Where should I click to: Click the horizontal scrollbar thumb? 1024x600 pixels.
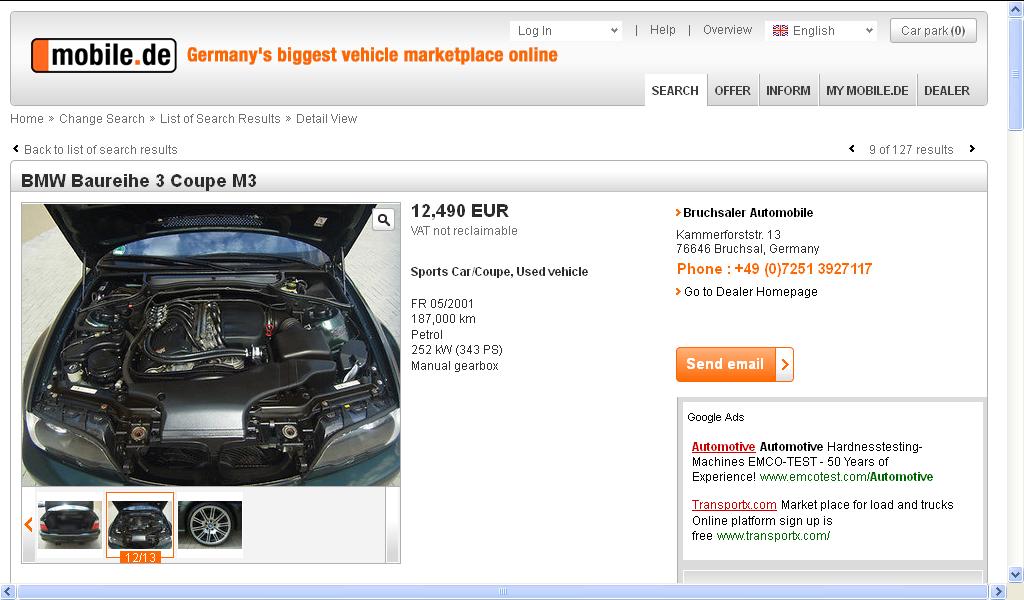click(503, 592)
